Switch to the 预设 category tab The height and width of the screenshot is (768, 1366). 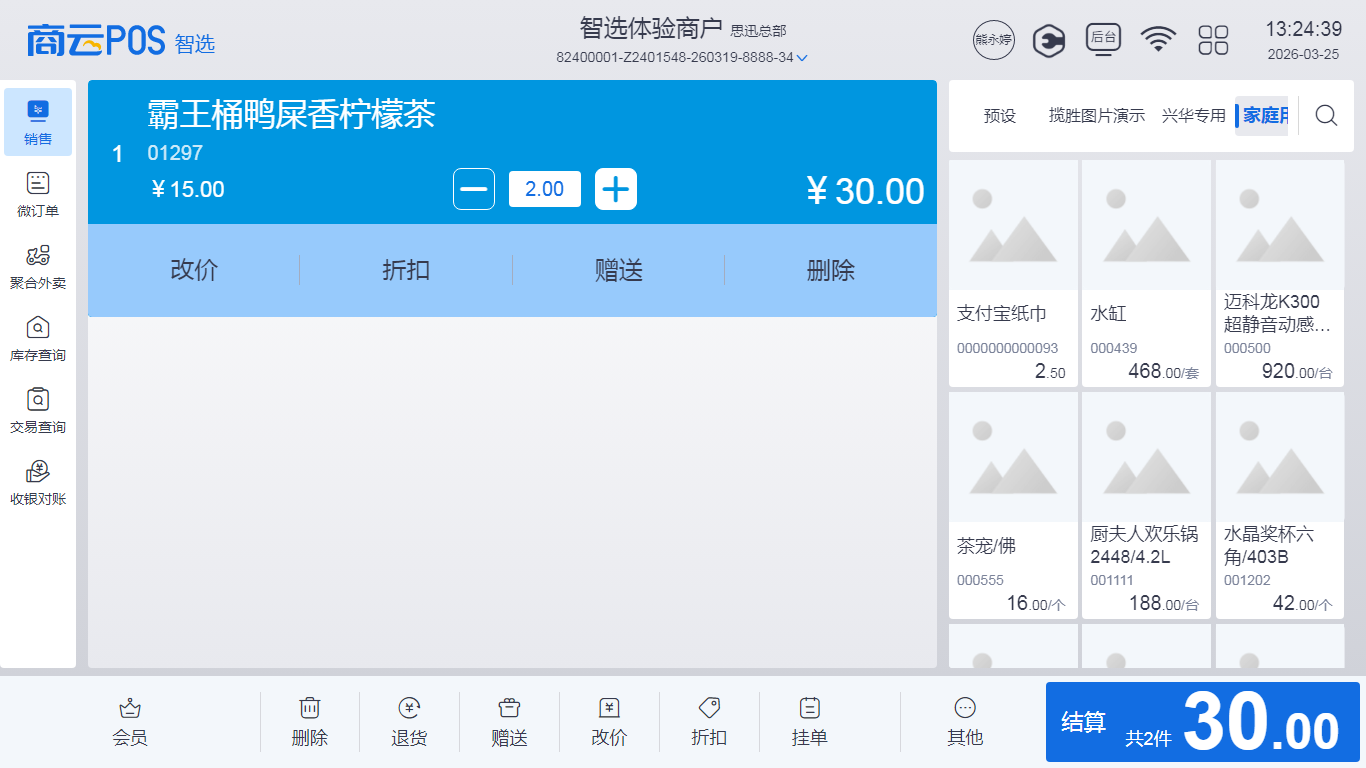coord(999,116)
